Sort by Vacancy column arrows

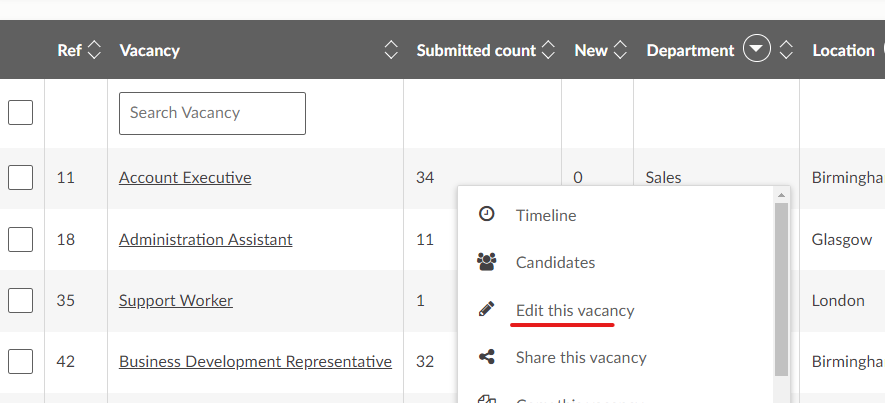[x=391, y=50]
